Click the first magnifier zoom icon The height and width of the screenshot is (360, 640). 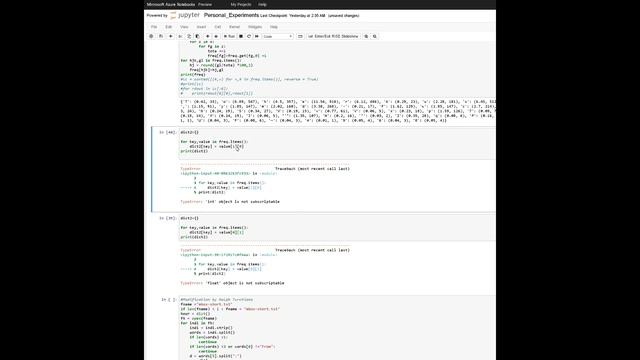366,36
